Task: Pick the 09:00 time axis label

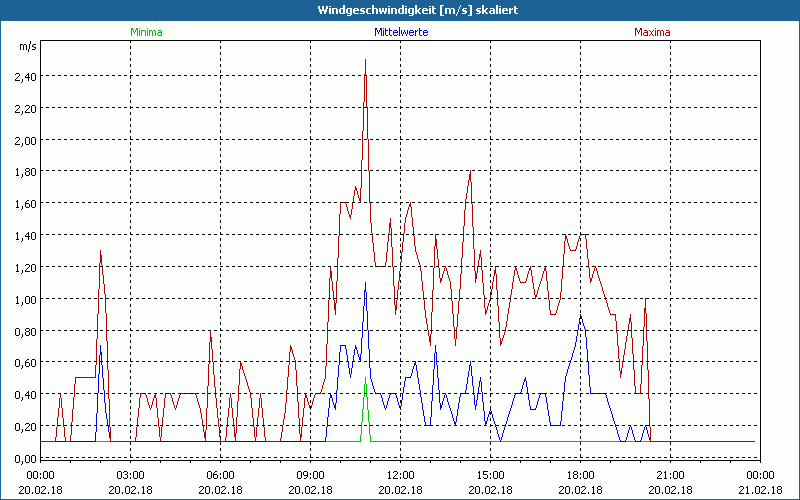Action: point(310,475)
